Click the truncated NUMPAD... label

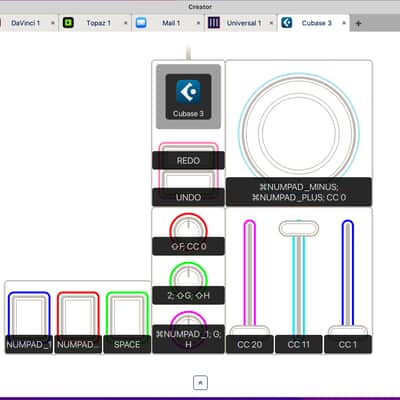click(78, 344)
